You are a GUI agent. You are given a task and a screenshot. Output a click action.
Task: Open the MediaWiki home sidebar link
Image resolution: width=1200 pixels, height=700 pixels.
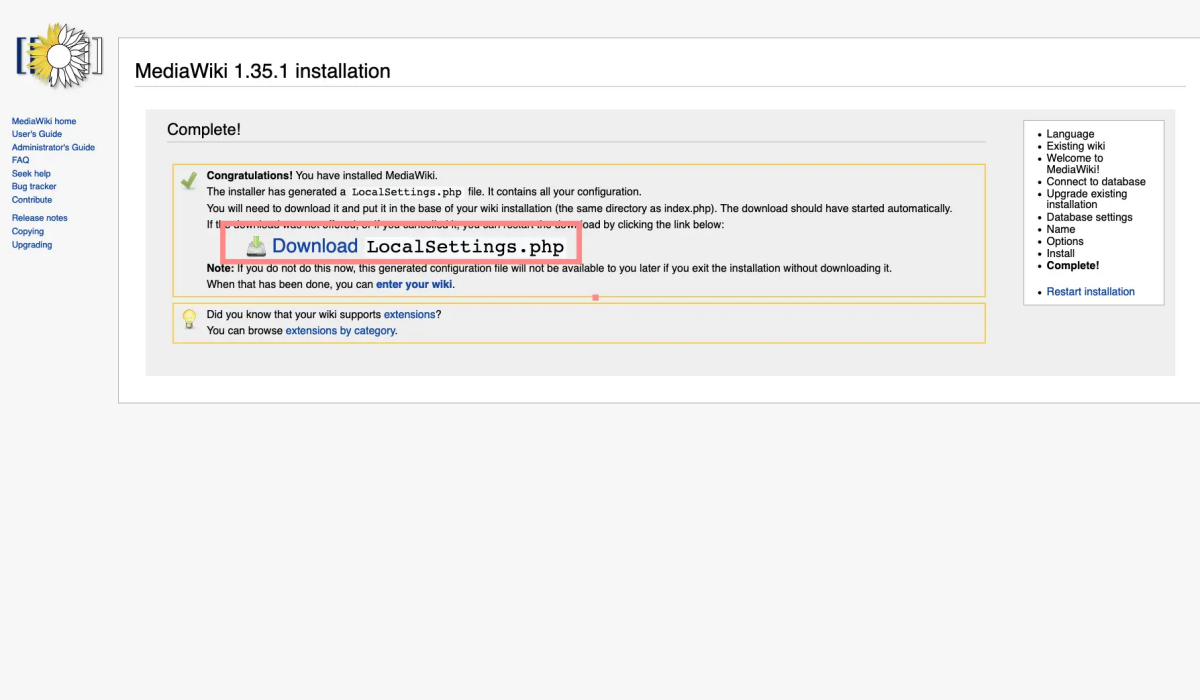tap(44, 121)
